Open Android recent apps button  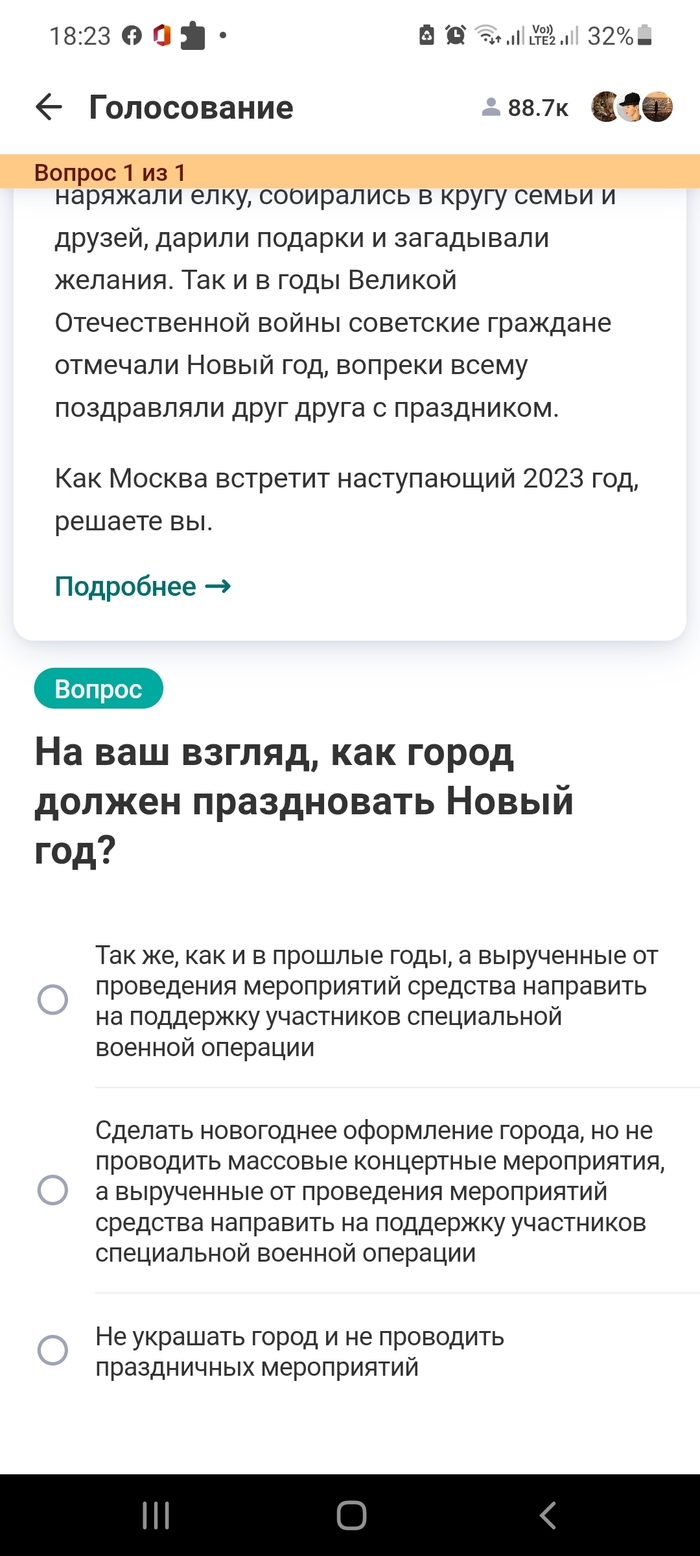tap(156, 1515)
